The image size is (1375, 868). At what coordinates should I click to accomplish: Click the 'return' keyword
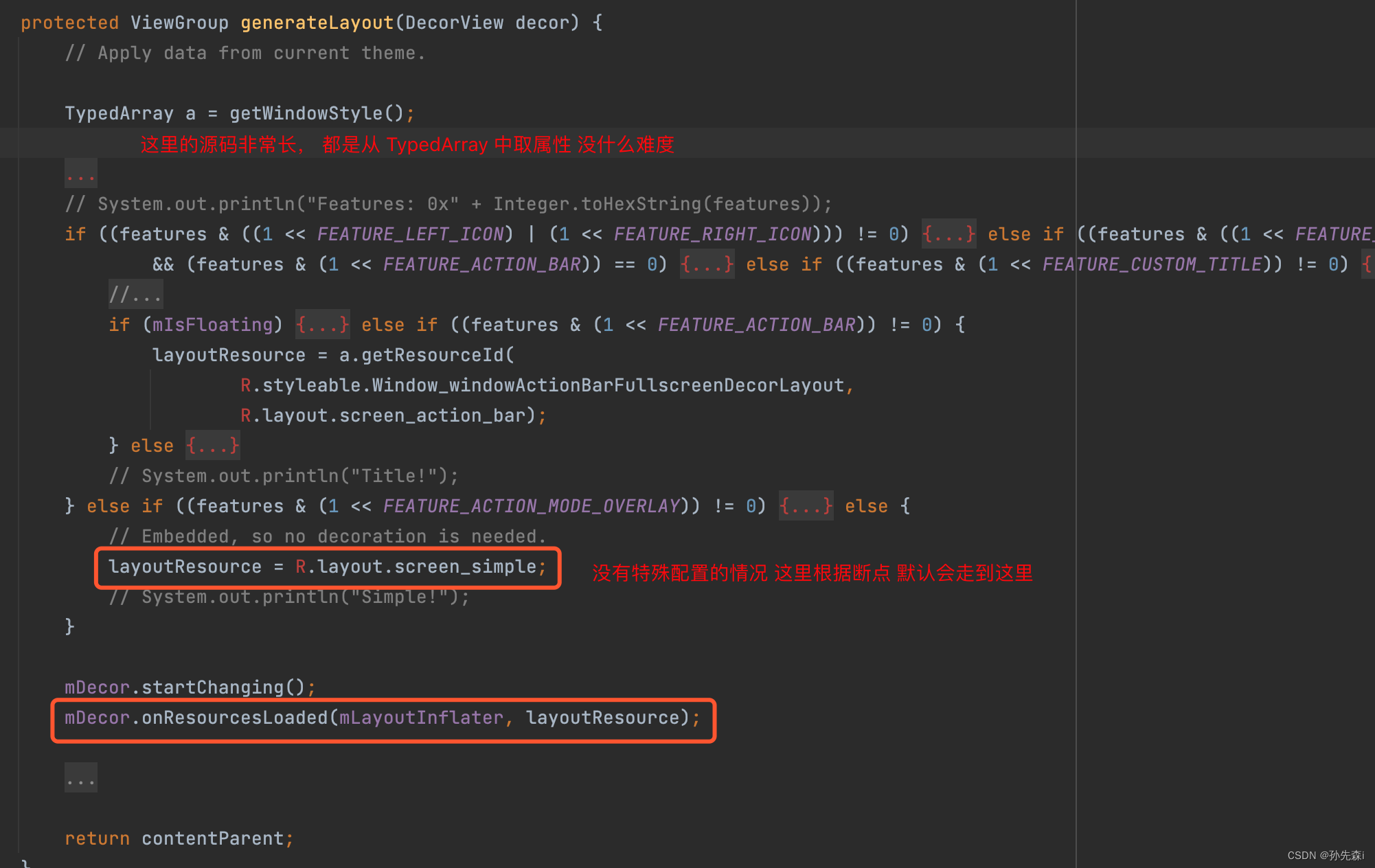[98, 838]
